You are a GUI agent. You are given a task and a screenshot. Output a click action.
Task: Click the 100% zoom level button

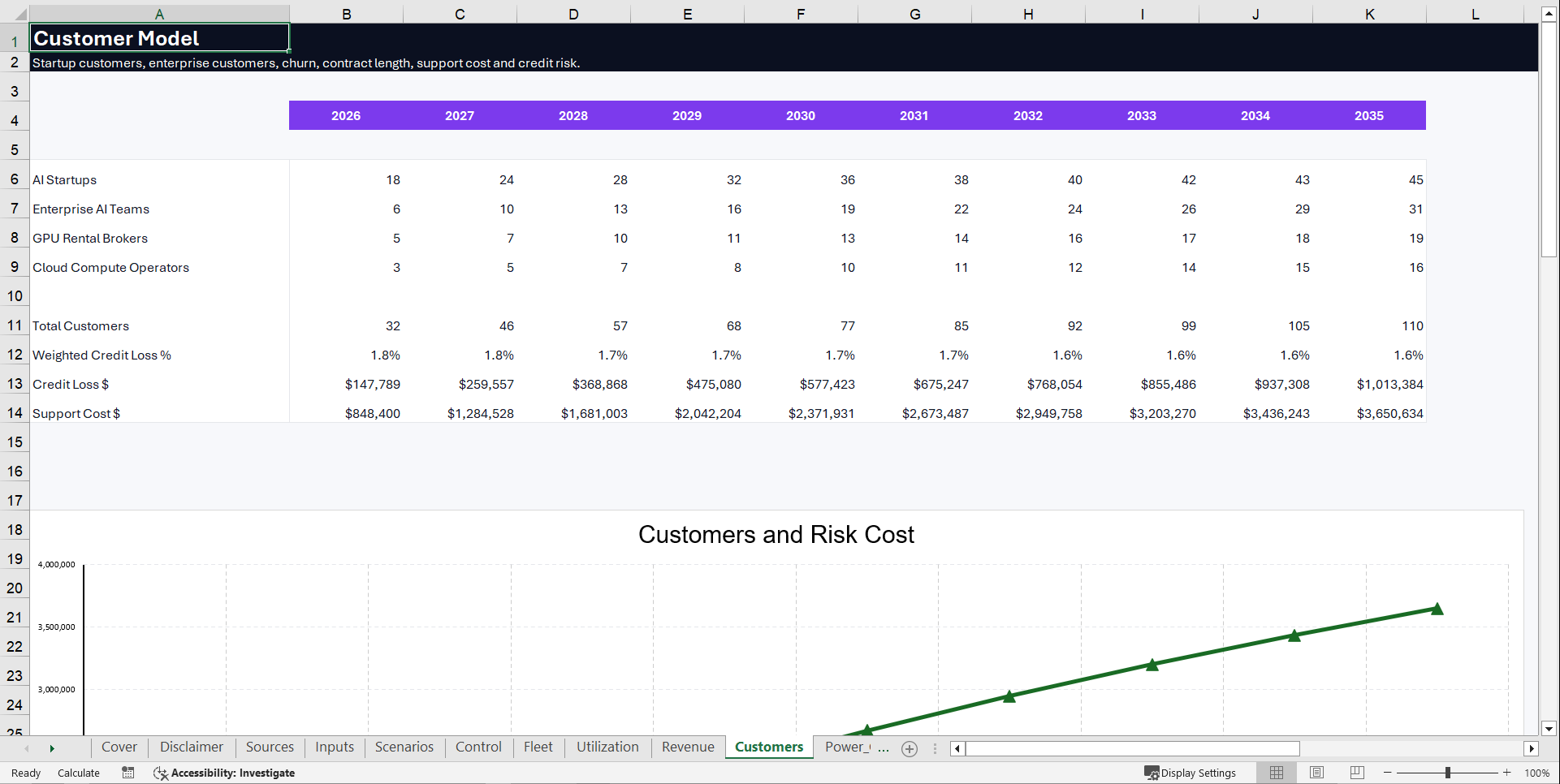click(1536, 773)
